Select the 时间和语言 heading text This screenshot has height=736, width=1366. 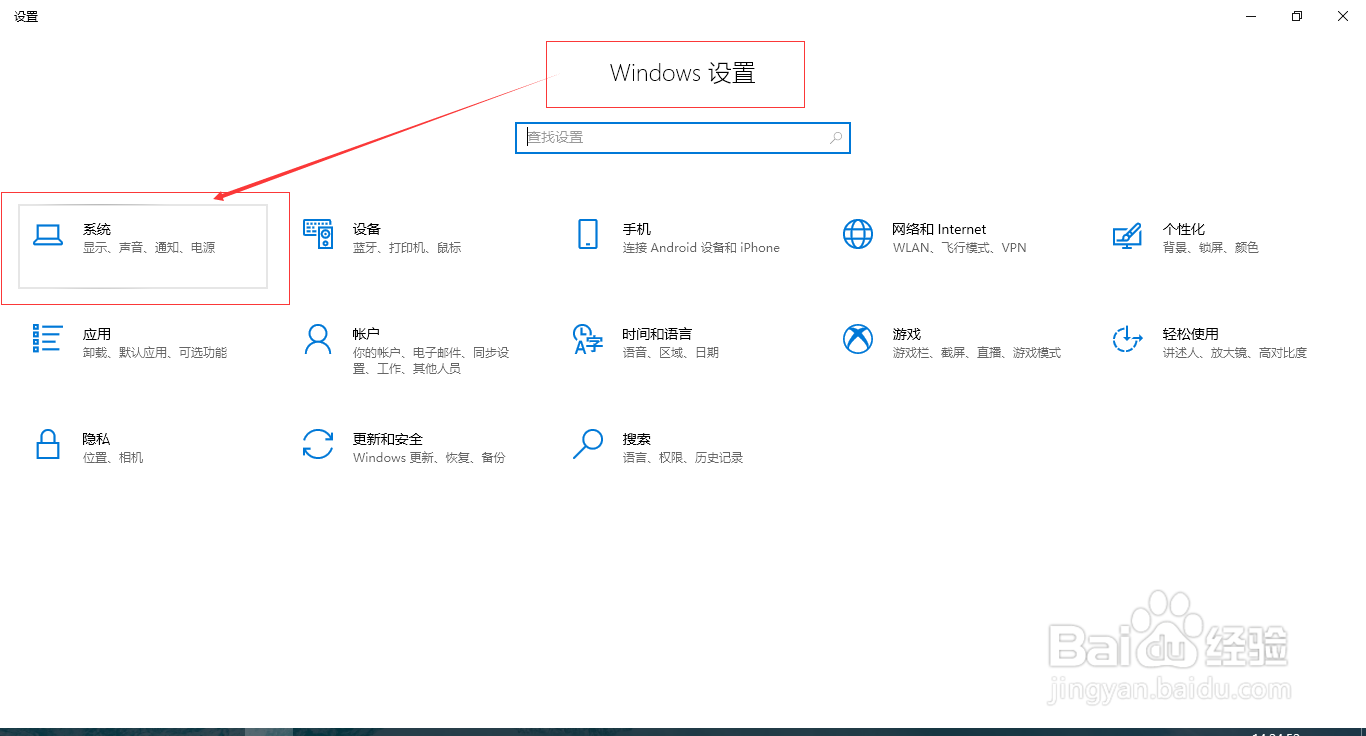[657, 334]
